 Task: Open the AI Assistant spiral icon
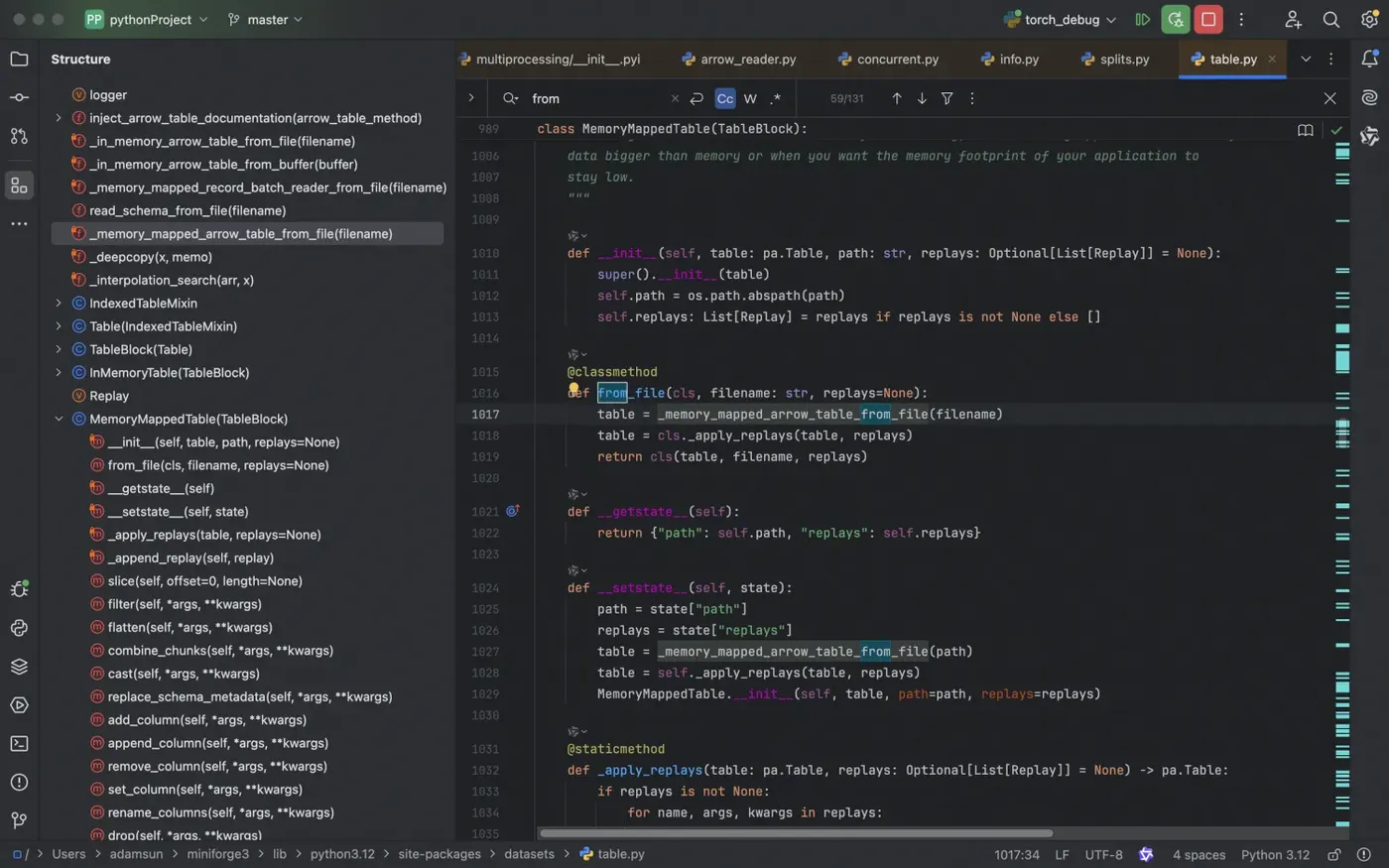1370,97
